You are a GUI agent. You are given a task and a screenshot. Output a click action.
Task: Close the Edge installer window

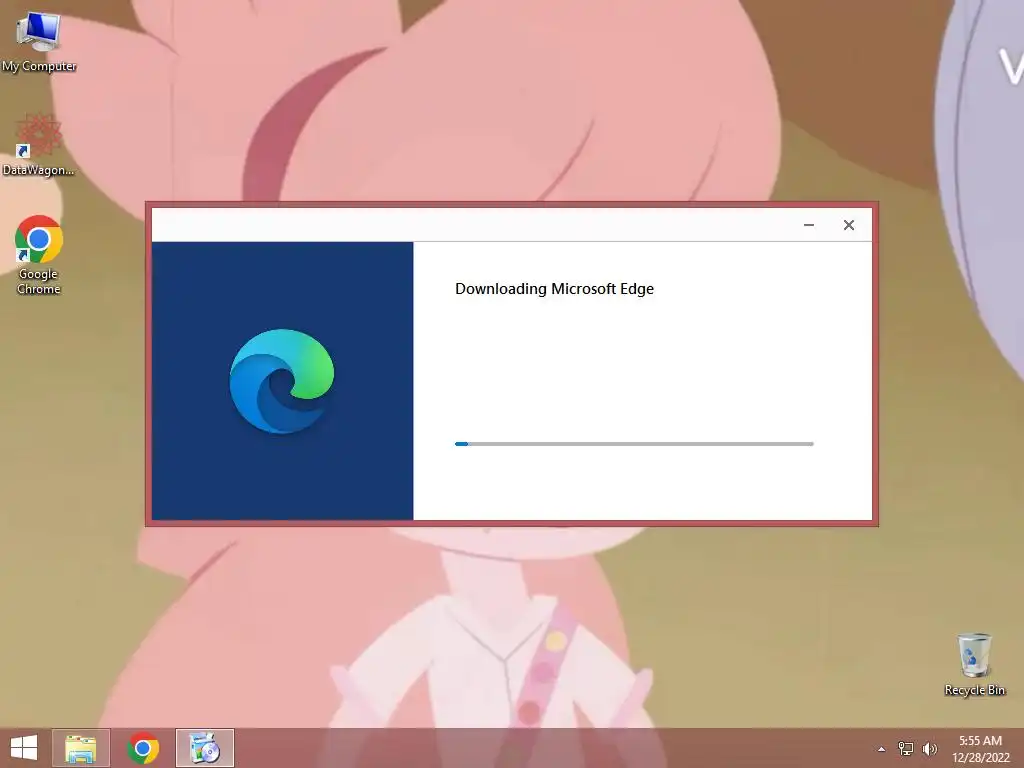coord(849,225)
